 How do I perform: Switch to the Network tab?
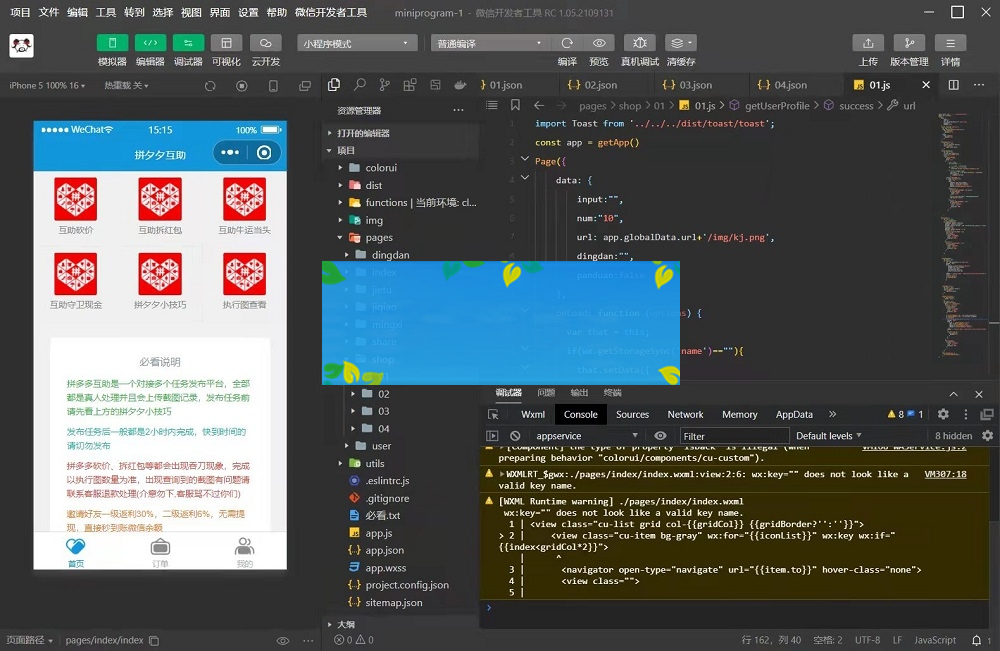click(x=685, y=414)
